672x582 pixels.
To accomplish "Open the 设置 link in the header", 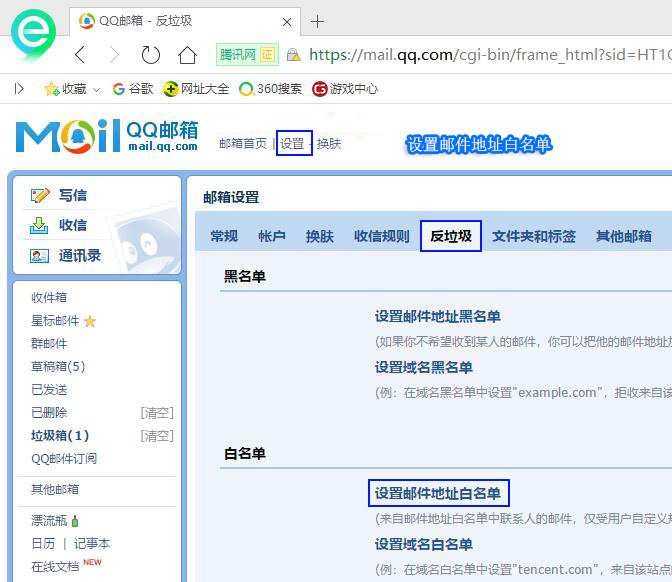I will pos(292,144).
